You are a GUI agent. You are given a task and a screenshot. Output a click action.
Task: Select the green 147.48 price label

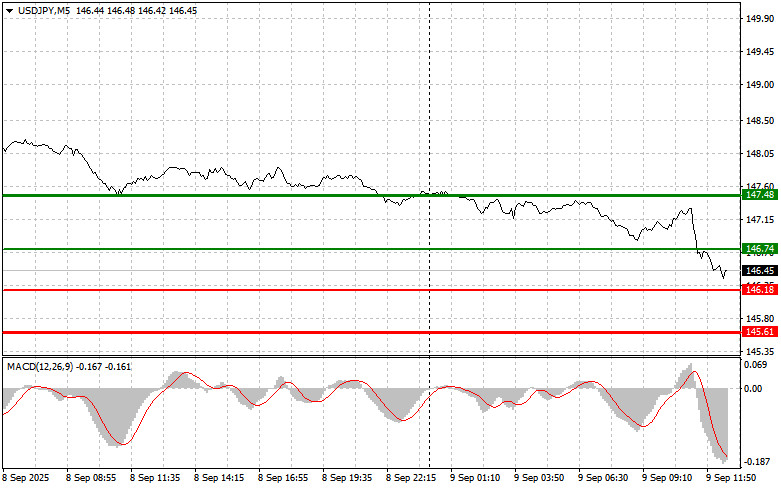[x=760, y=196]
